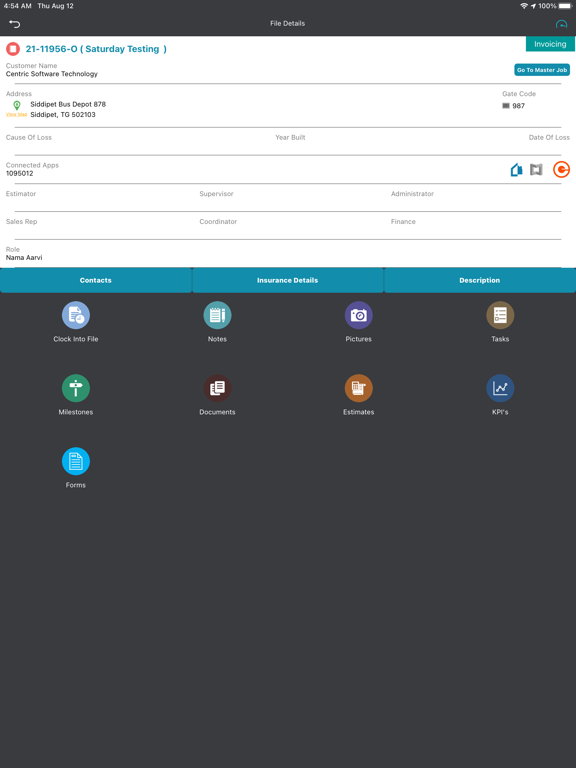Open Clock Into File icon
Image resolution: width=576 pixels, height=768 pixels.
(76, 315)
